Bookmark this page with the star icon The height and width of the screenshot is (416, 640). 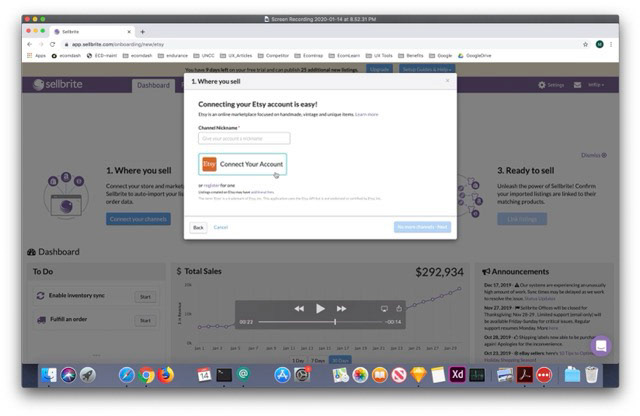(x=585, y=44)
